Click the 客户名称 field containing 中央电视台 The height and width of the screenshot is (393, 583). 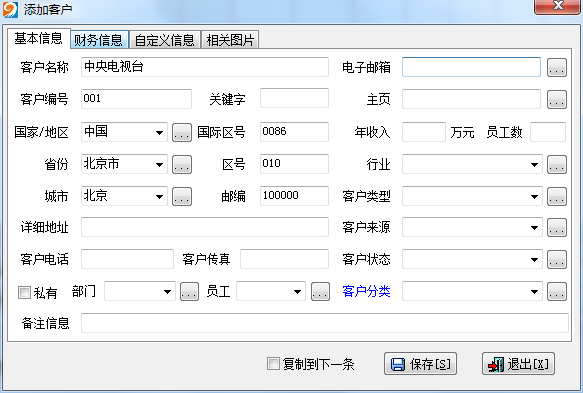[205, 67]
